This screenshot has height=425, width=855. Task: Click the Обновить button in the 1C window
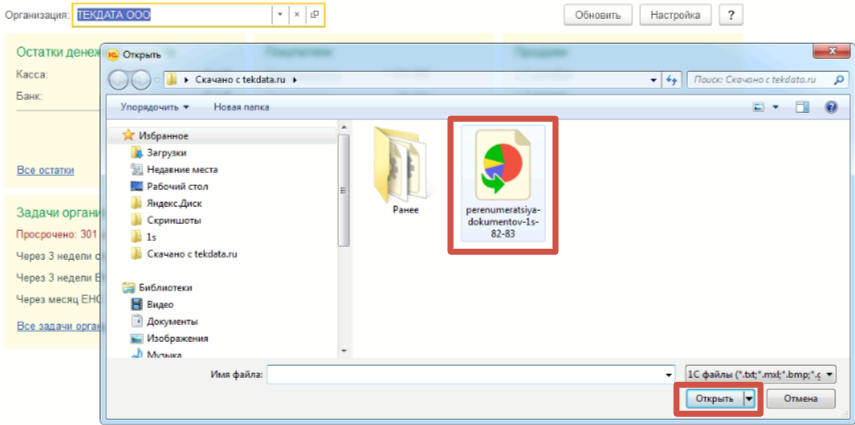[x=598, y=15]
